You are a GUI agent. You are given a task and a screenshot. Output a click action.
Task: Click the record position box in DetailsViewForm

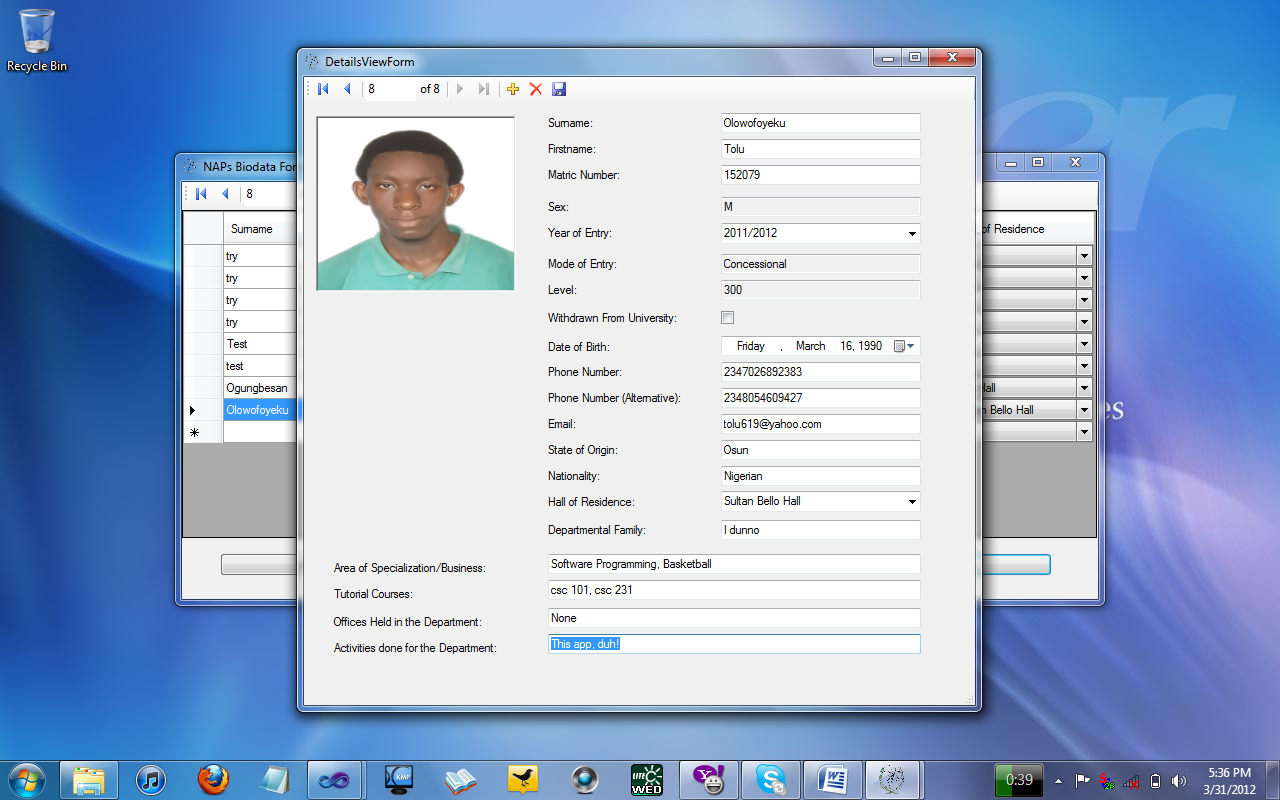(390, 89)
